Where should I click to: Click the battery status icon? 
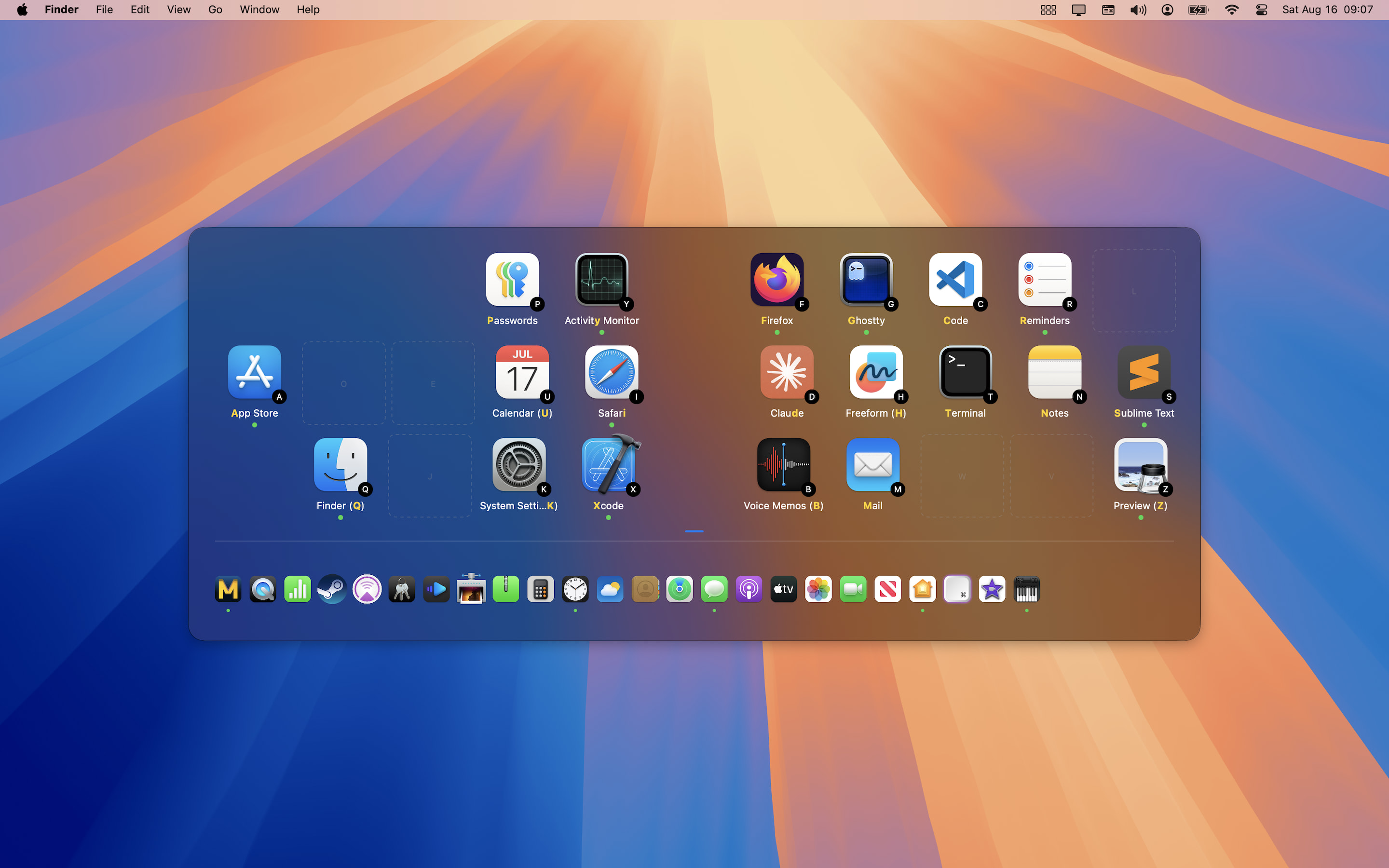[1198, 10]
